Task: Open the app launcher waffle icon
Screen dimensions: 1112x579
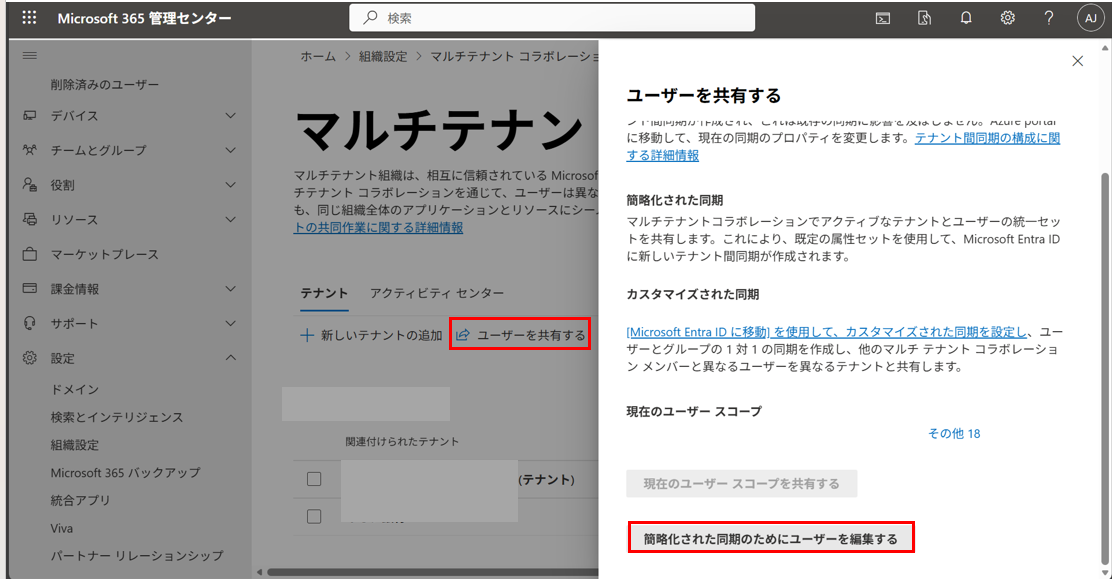Action: (x=29, y=18)
